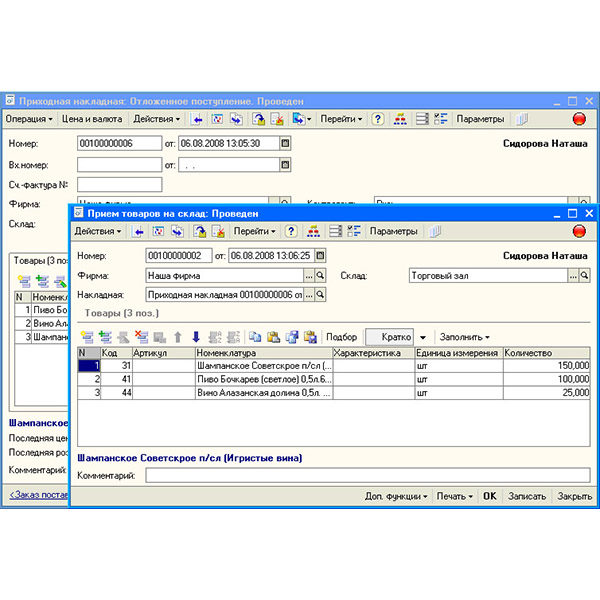This screenshot has height=600, width=600.
Task: Click the OK button
Action: click(489, 496)
